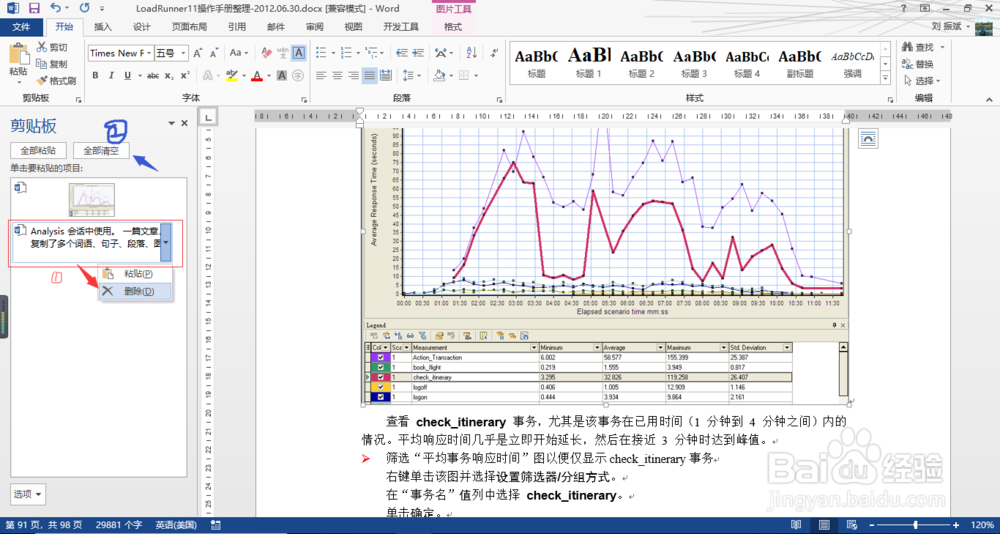
Task: Apply bulleted list icon
Action: [x=321, y=53]
